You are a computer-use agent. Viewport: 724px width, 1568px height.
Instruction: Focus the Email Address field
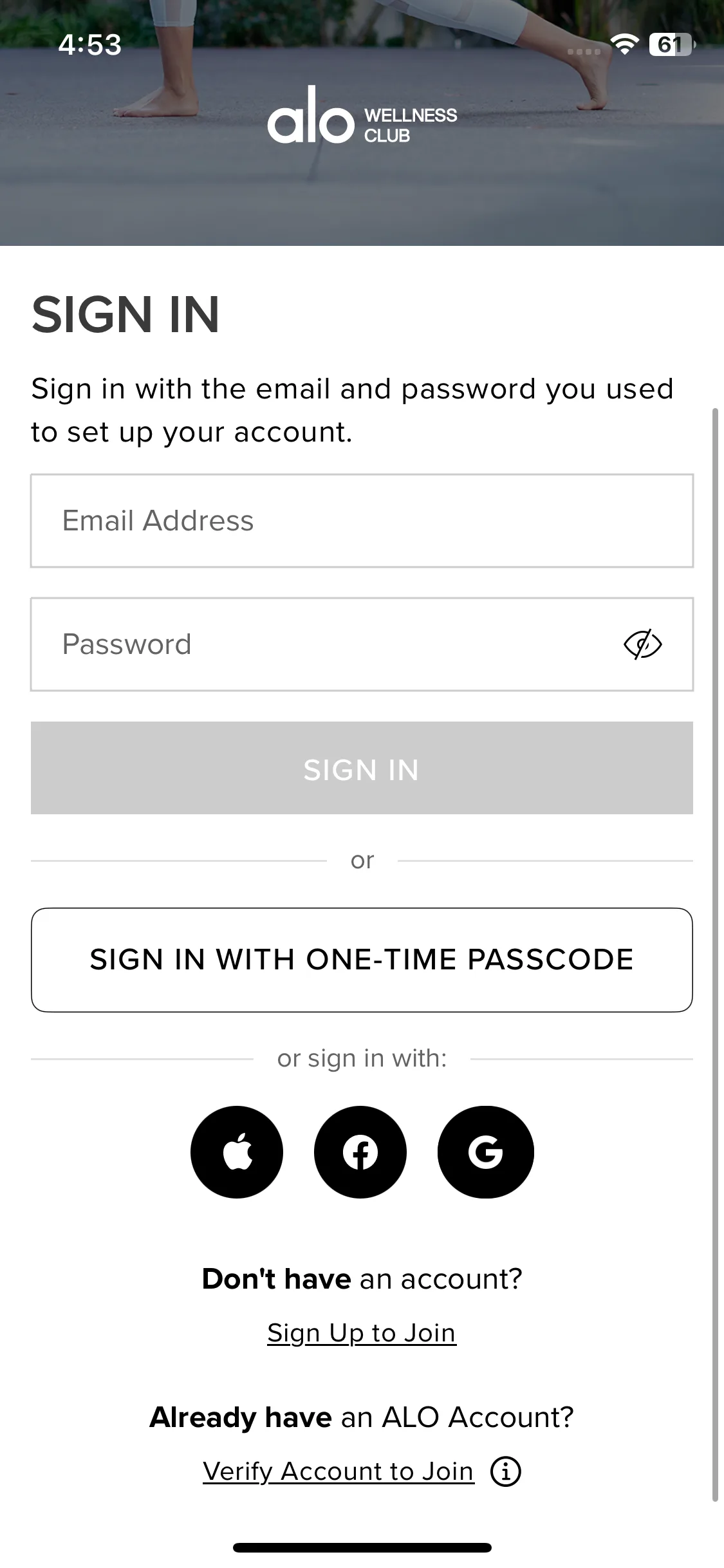click(362, 521)
